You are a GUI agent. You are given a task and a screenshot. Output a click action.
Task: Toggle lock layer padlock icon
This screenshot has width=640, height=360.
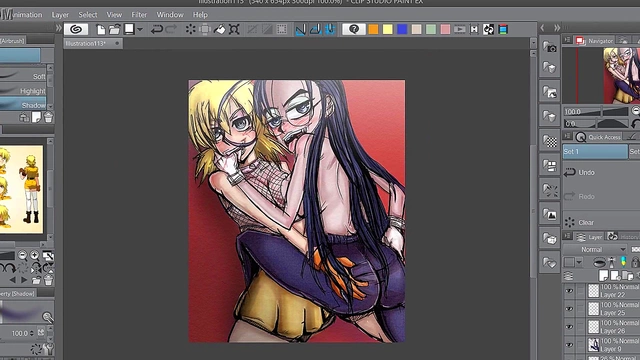pos(635,262)
